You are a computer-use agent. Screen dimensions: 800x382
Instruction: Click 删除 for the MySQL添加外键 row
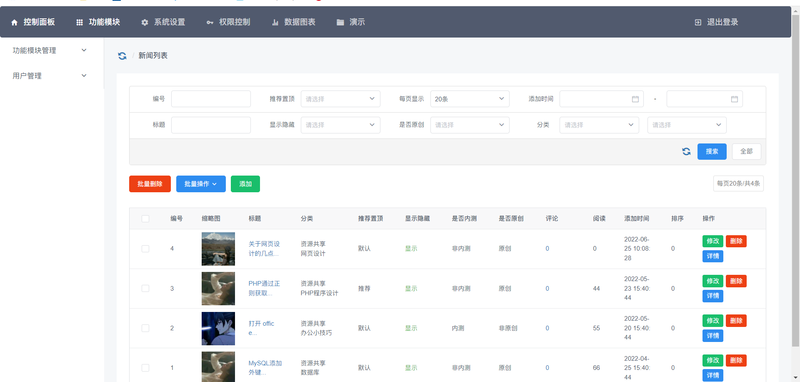pyautogui.click(x=736, y=361)
